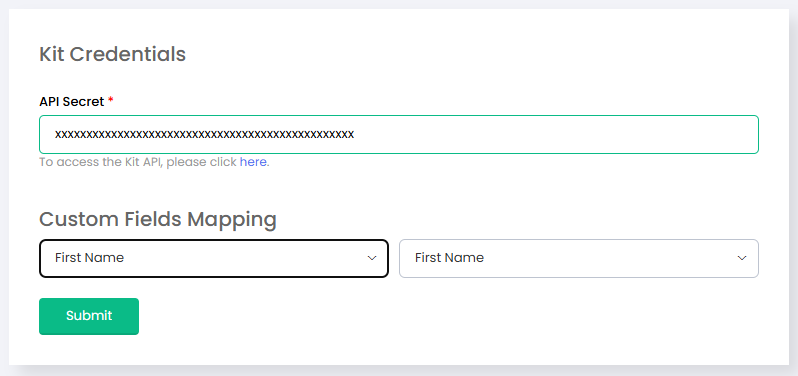Click the red required asterisk beside API Secret
Screen dimensions: 798x376
[110, 100]
